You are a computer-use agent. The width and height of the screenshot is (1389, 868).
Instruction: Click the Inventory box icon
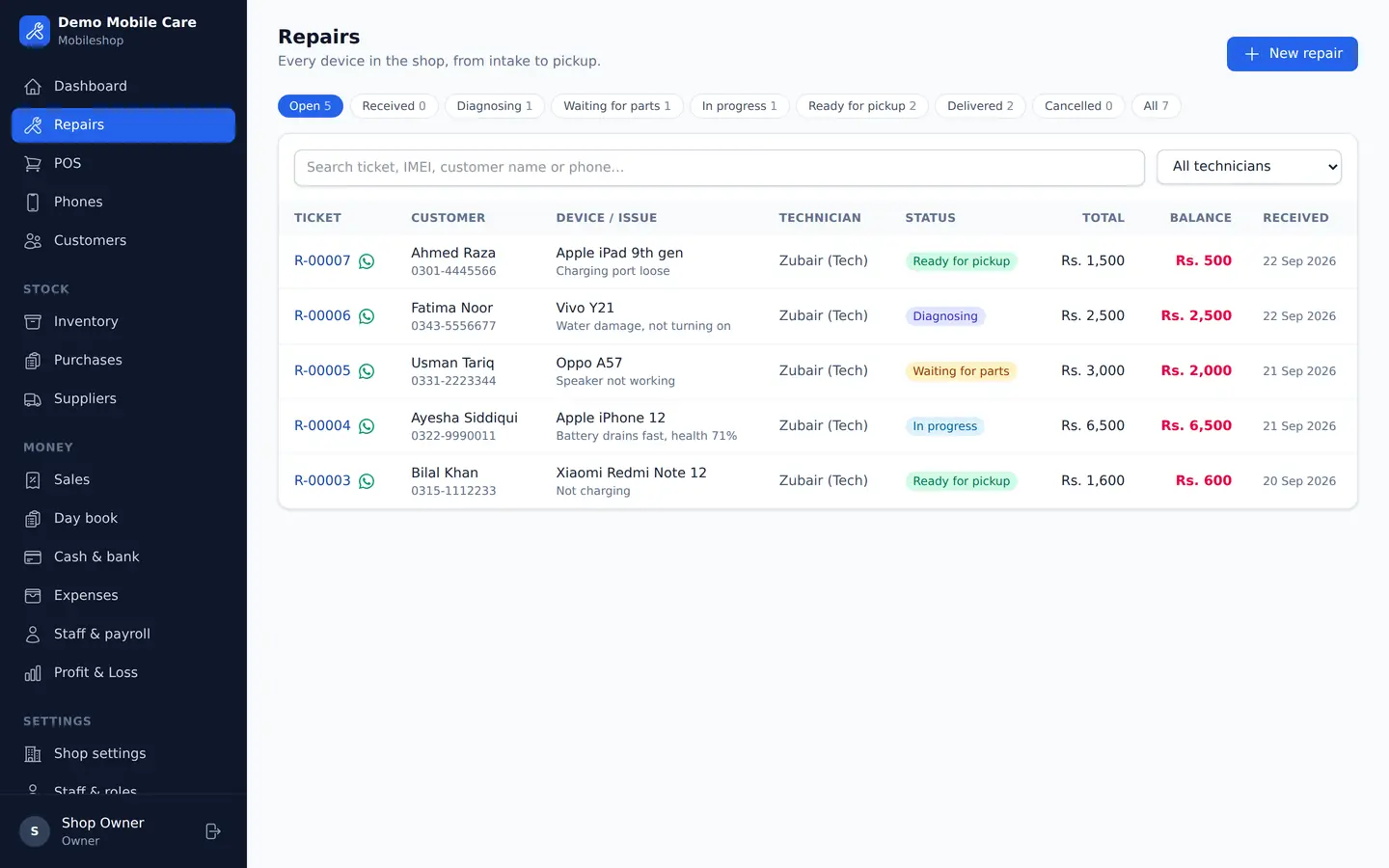(33, 321)
